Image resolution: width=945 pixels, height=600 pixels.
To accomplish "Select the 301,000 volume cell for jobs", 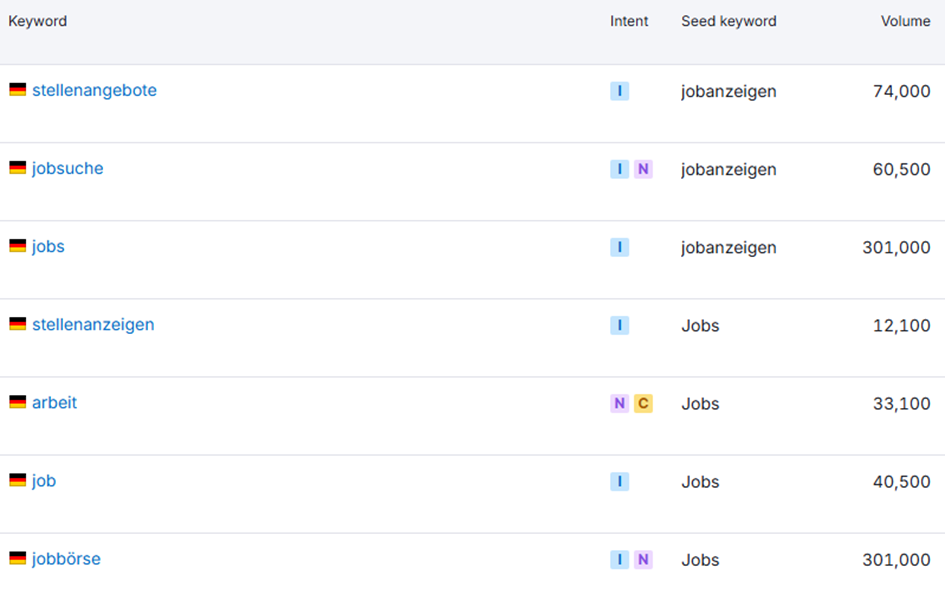I will click(x=896, y=248).
